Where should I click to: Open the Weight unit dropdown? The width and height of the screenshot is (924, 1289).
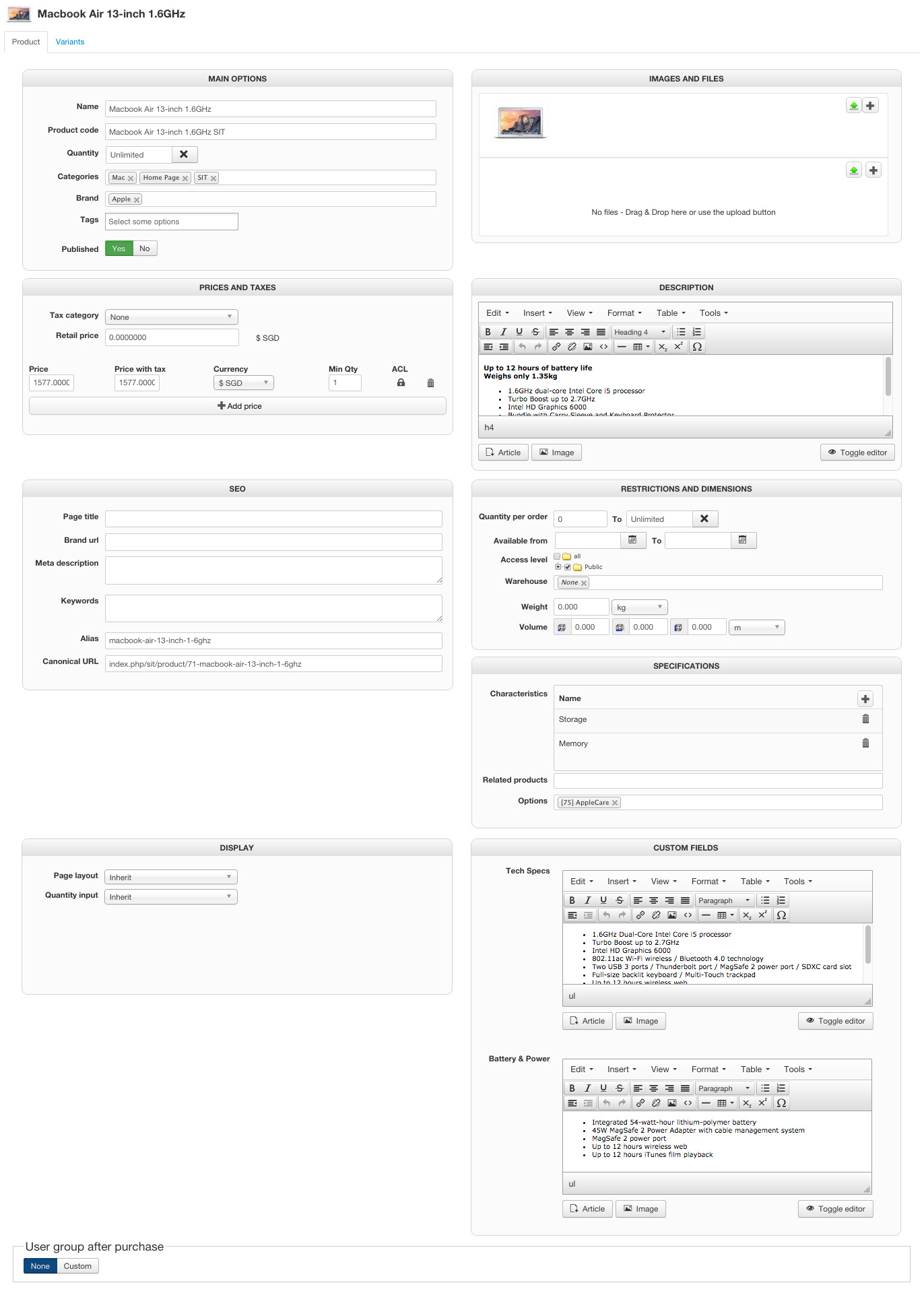[x=640, y=607]
